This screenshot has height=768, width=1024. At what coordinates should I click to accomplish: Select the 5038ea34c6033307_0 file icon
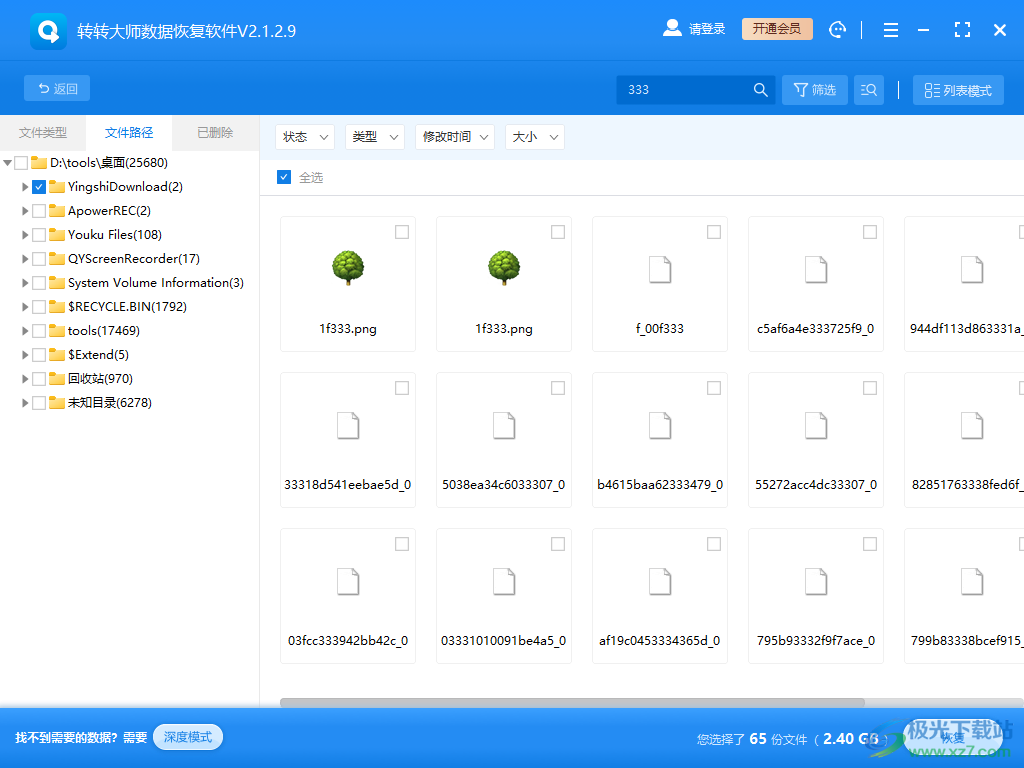coord(504,426)
